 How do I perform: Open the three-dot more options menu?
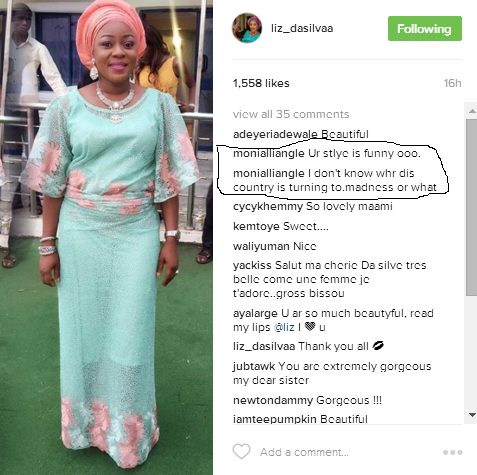452,452
